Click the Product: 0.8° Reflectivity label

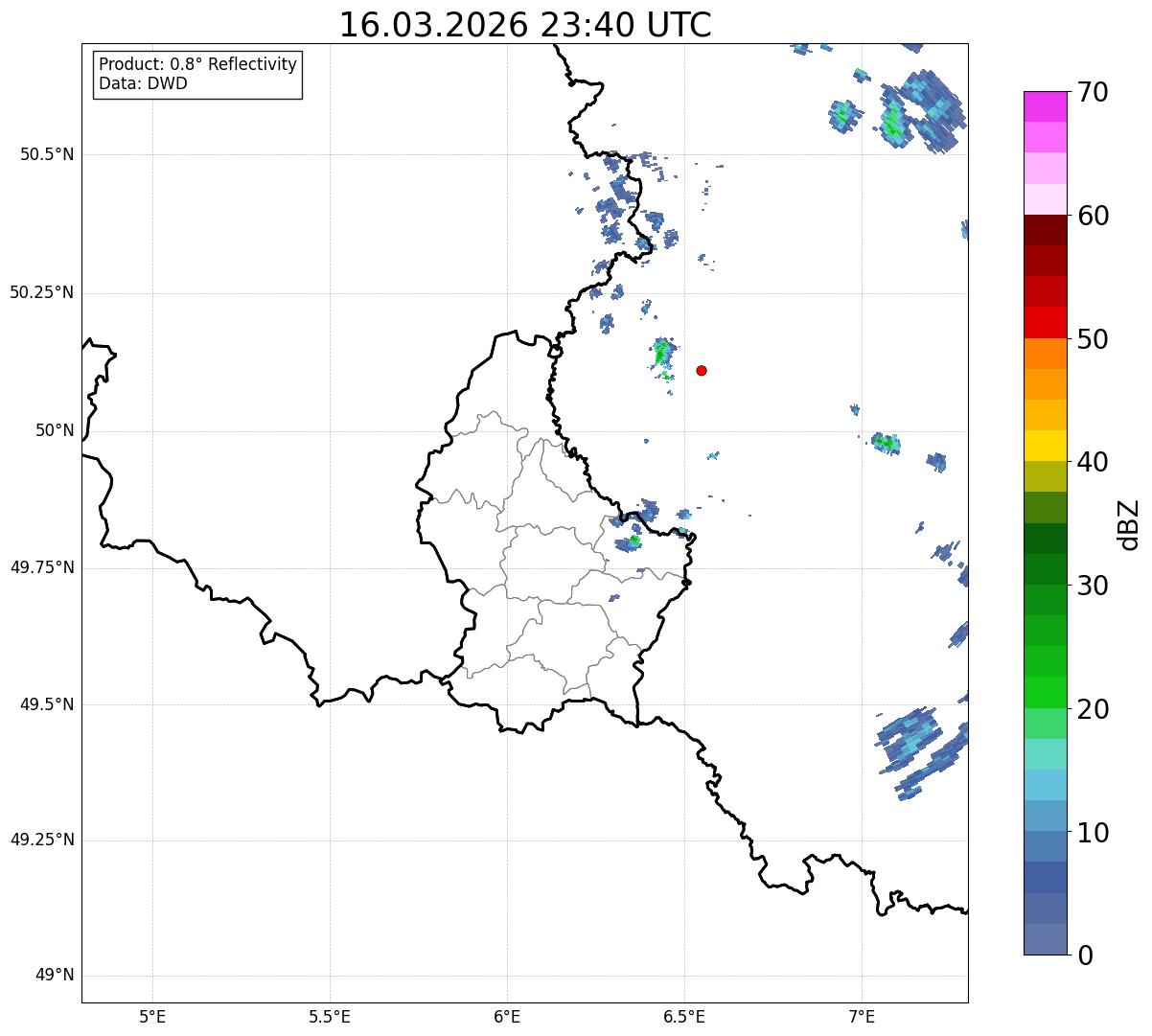tap(198, 64)
